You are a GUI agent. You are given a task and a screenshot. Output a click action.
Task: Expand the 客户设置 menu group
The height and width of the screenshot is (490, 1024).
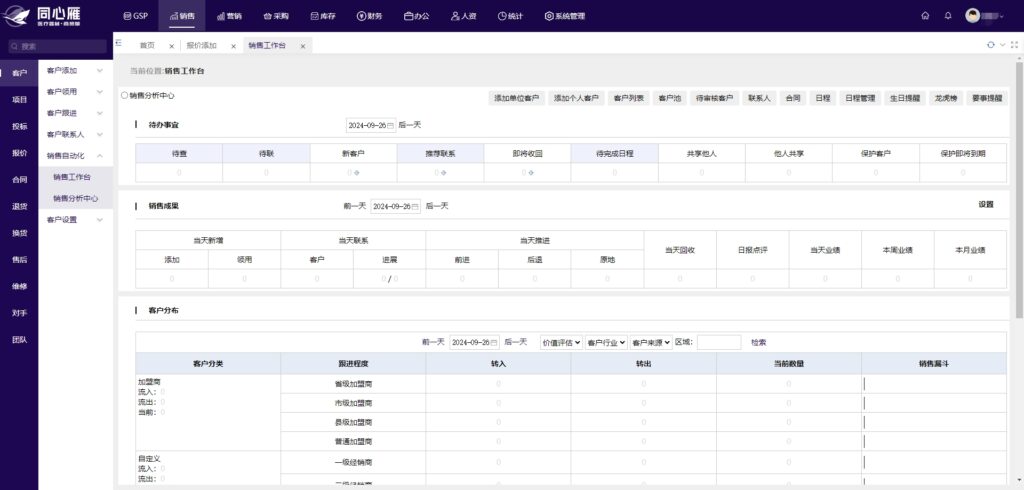[74, 220]
